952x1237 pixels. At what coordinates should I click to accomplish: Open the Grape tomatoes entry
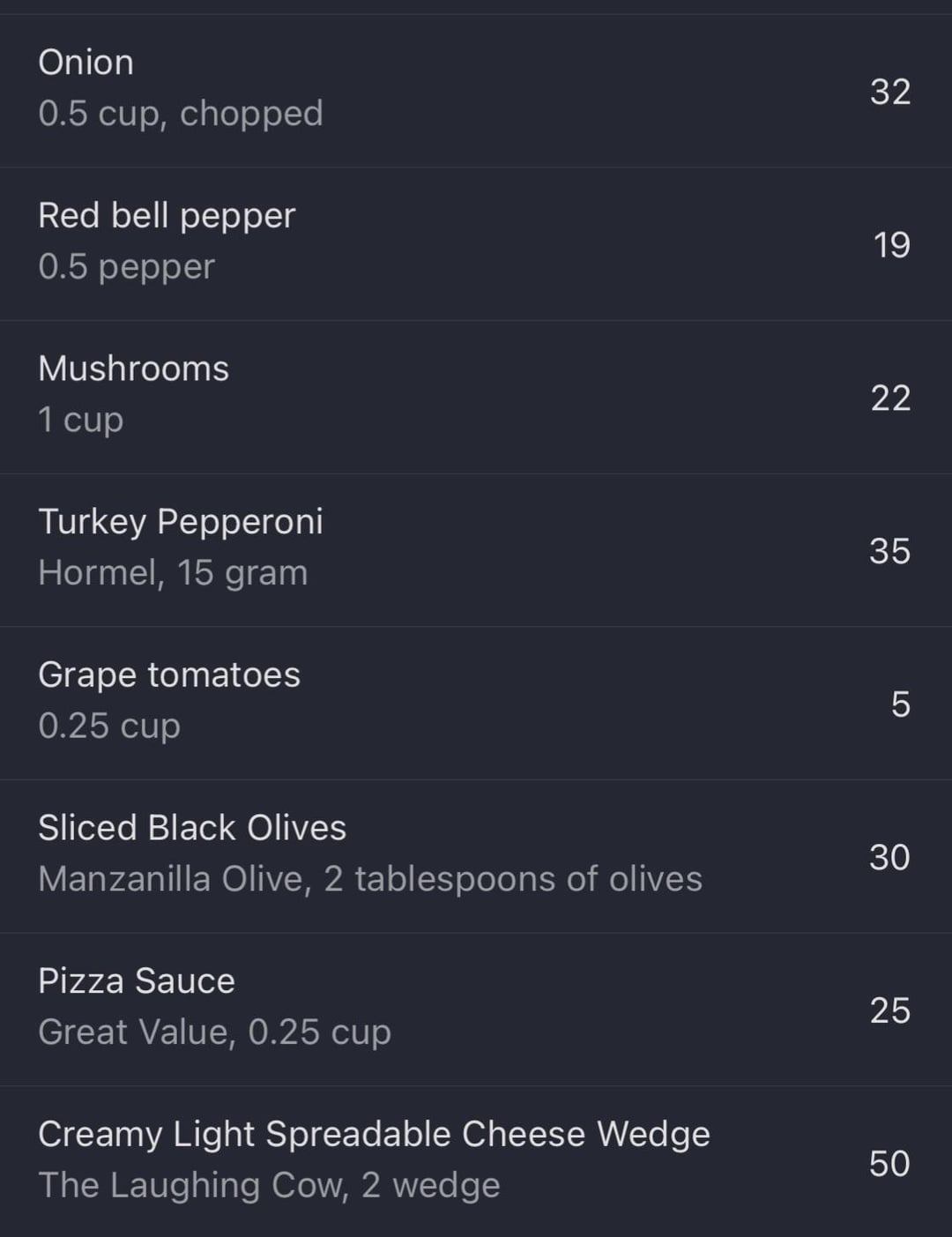[x=476, y=704]
